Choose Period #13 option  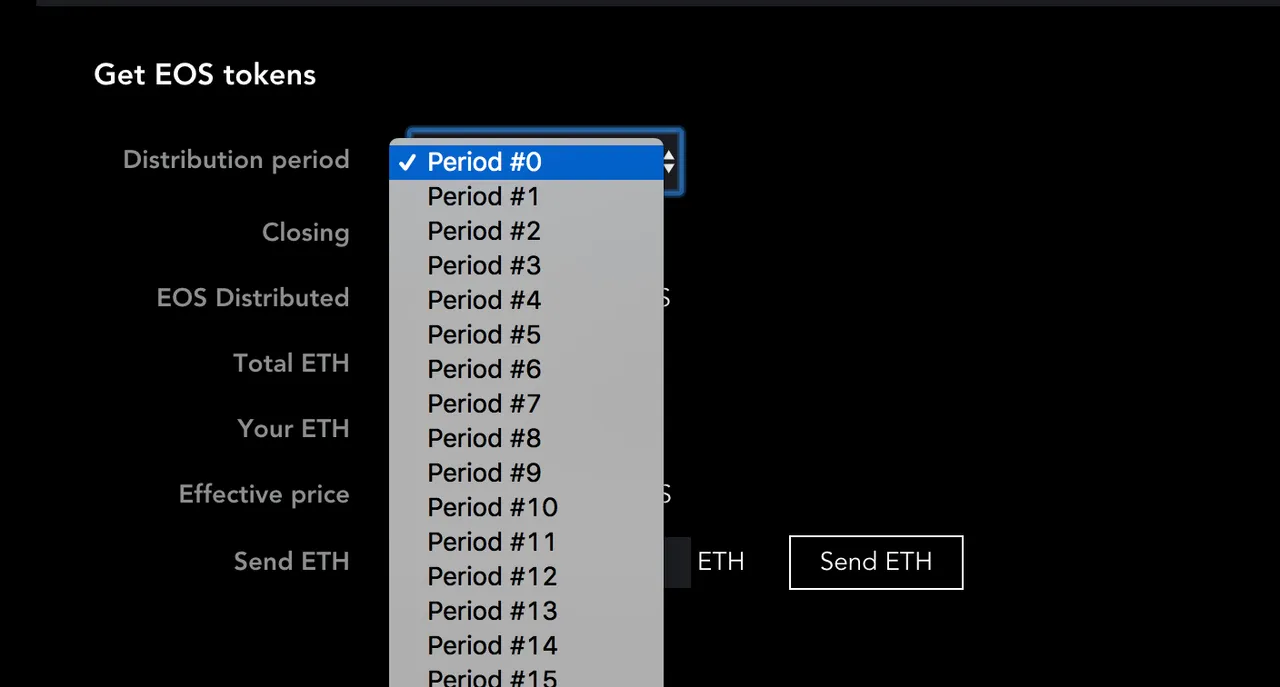click(x=492, y=611)
